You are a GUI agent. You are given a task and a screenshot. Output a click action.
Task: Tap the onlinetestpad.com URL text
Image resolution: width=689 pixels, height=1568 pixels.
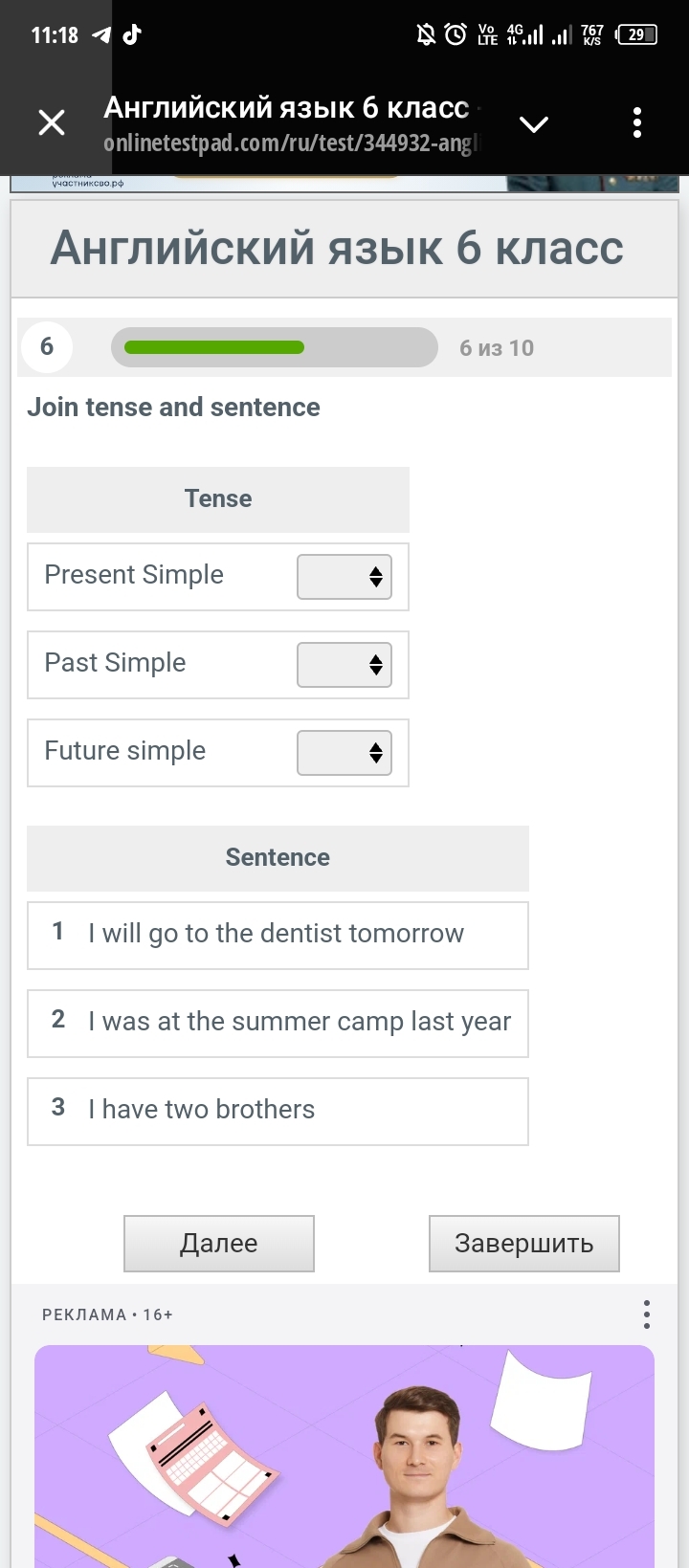(291, 144)
